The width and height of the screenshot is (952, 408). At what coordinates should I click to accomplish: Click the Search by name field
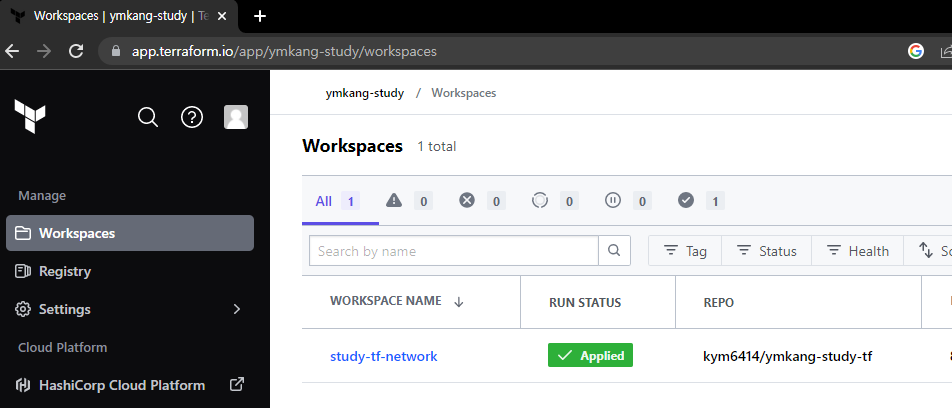click(454, 251)
